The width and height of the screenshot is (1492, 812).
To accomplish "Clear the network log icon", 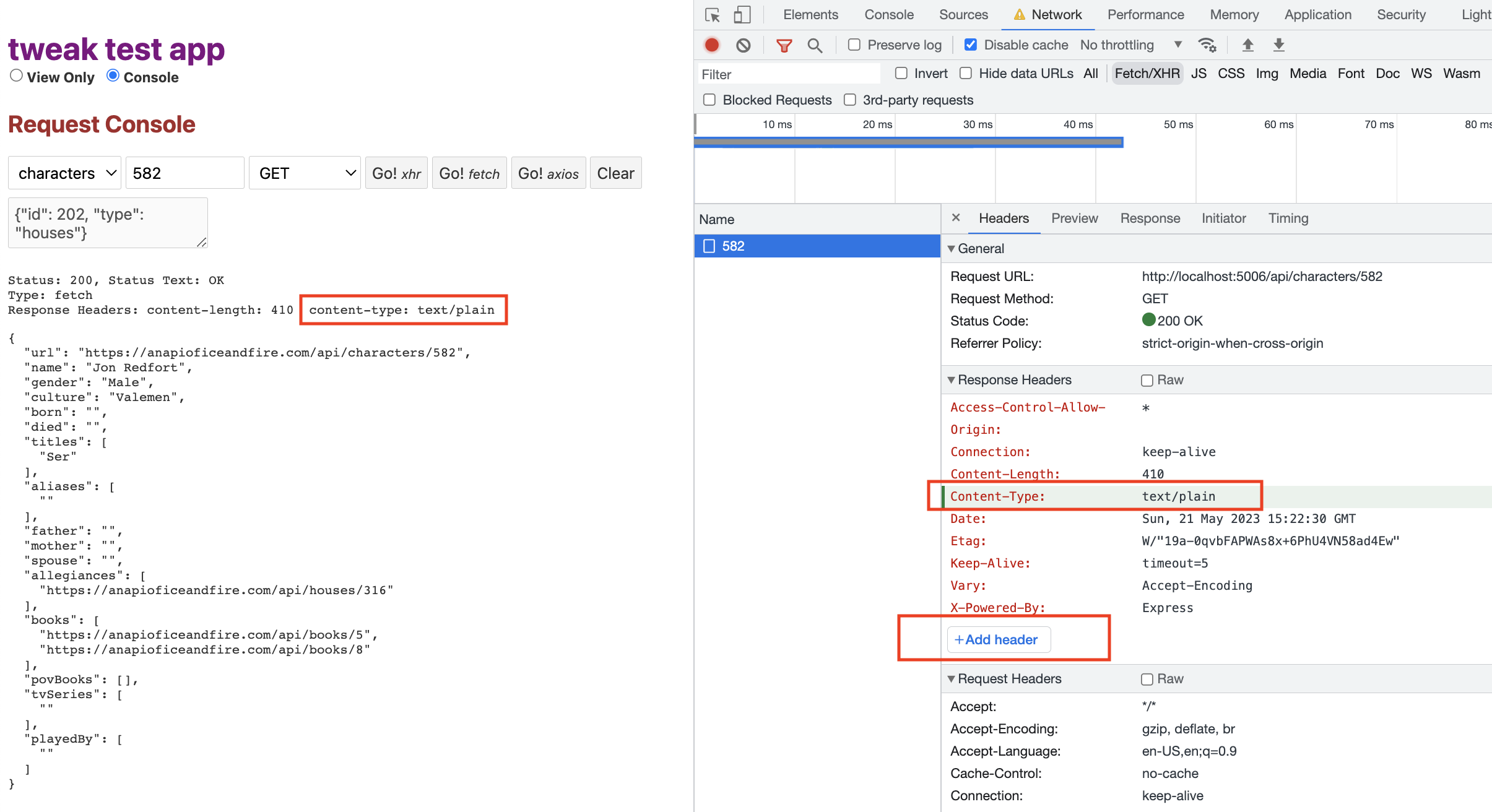I will (x=743, y=45).
